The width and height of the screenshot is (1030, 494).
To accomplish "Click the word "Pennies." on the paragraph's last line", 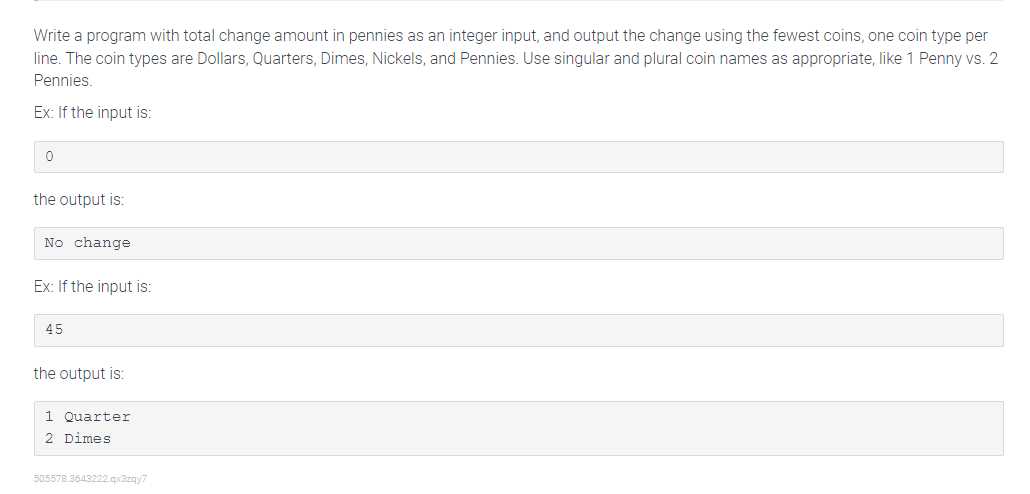I will 63,81.
